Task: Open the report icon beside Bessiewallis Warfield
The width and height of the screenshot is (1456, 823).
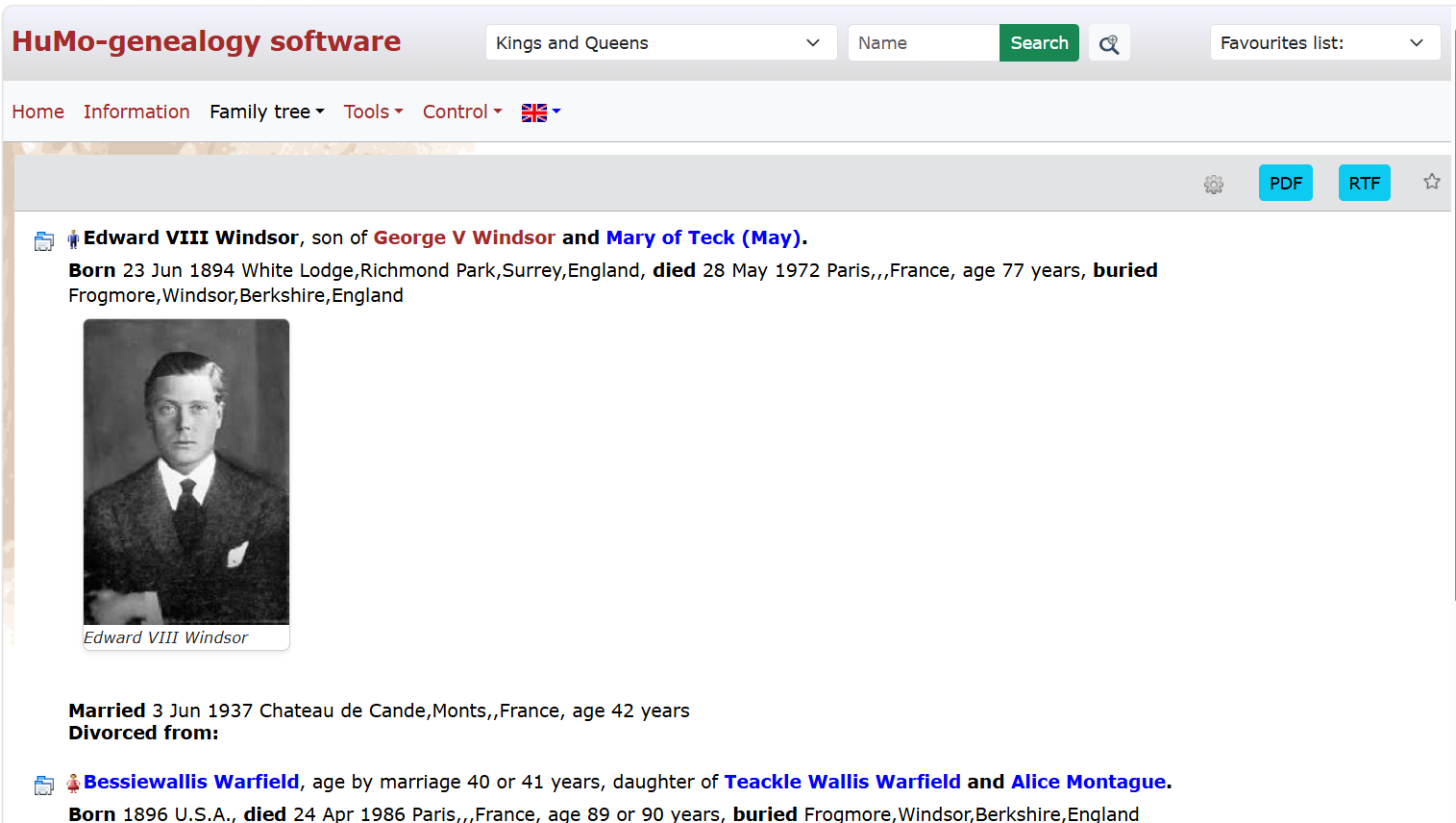Action: click(44, 785)
